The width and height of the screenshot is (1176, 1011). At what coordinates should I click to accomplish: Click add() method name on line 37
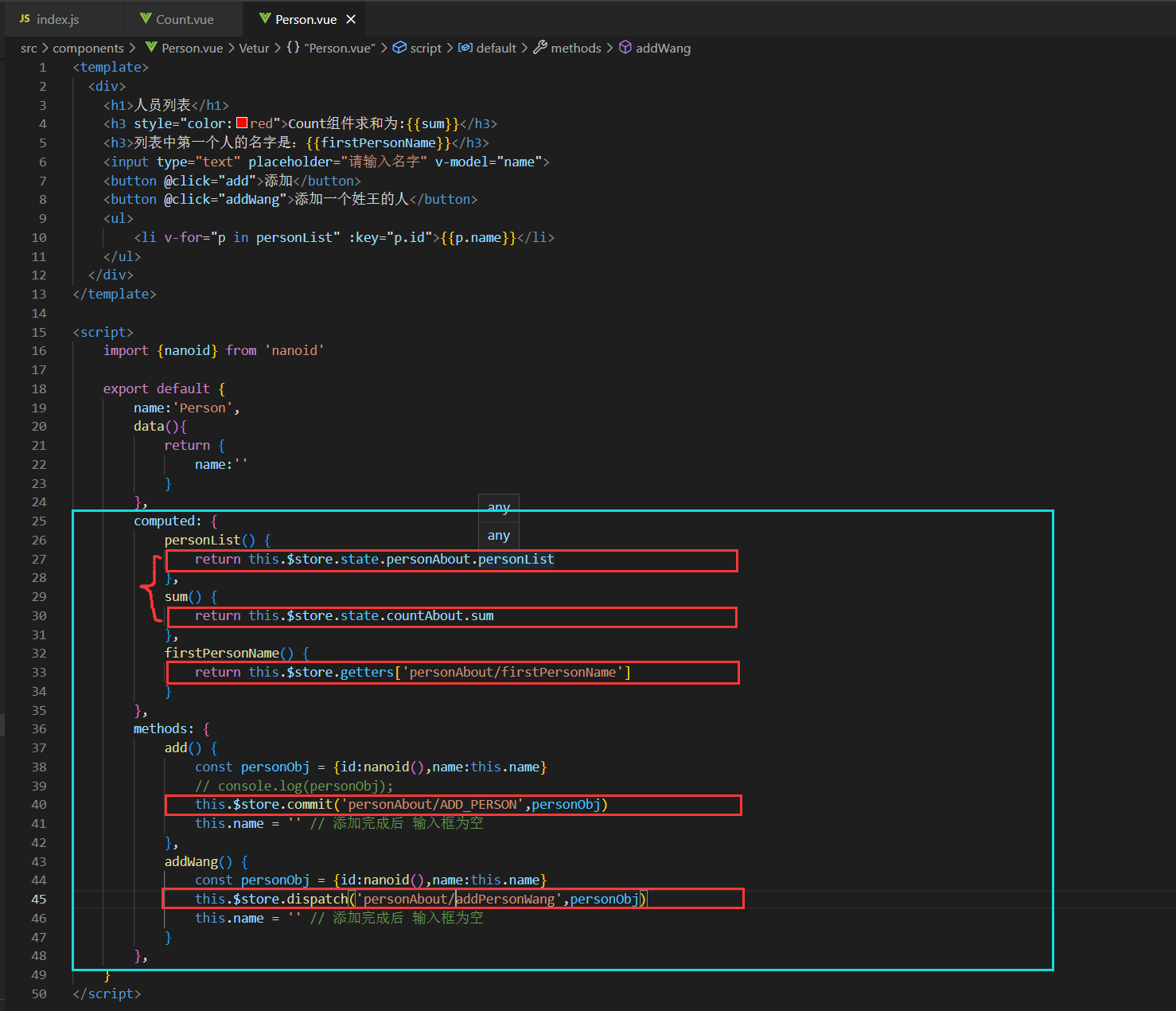[183, 748]
